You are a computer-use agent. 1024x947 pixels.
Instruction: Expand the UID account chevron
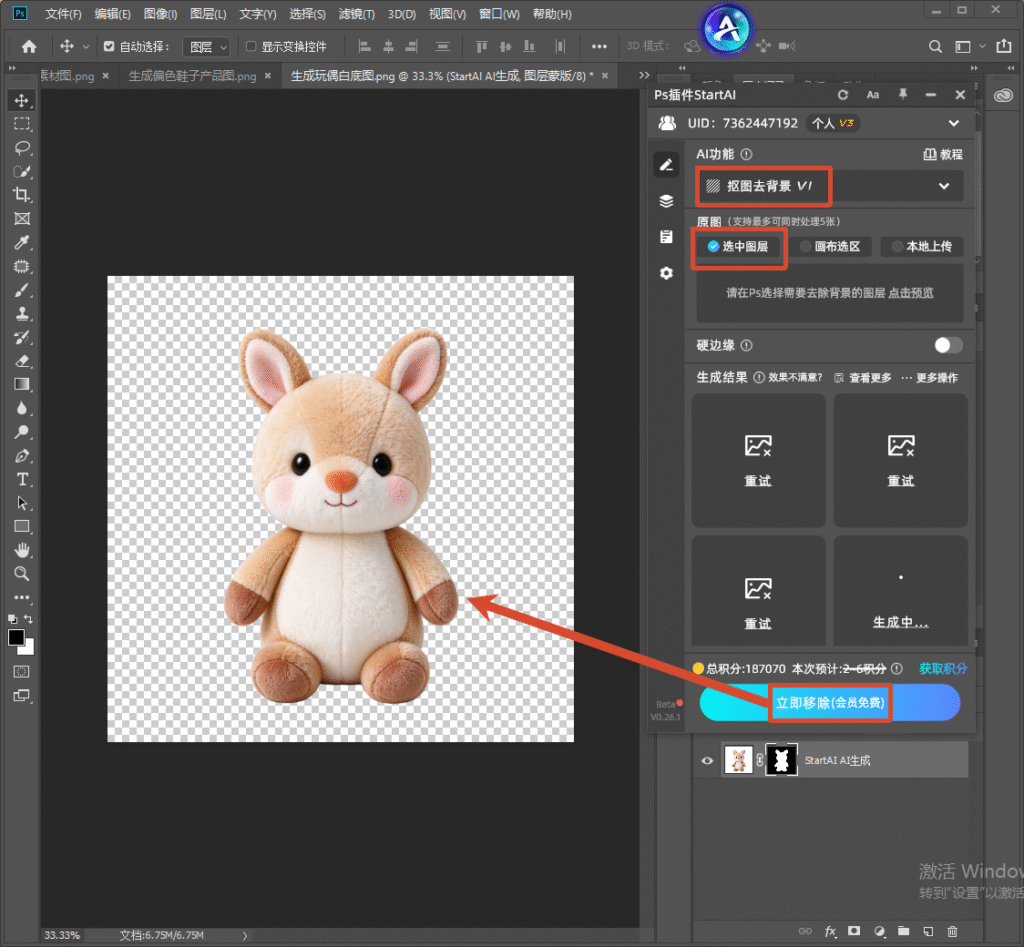click(953, 123)
